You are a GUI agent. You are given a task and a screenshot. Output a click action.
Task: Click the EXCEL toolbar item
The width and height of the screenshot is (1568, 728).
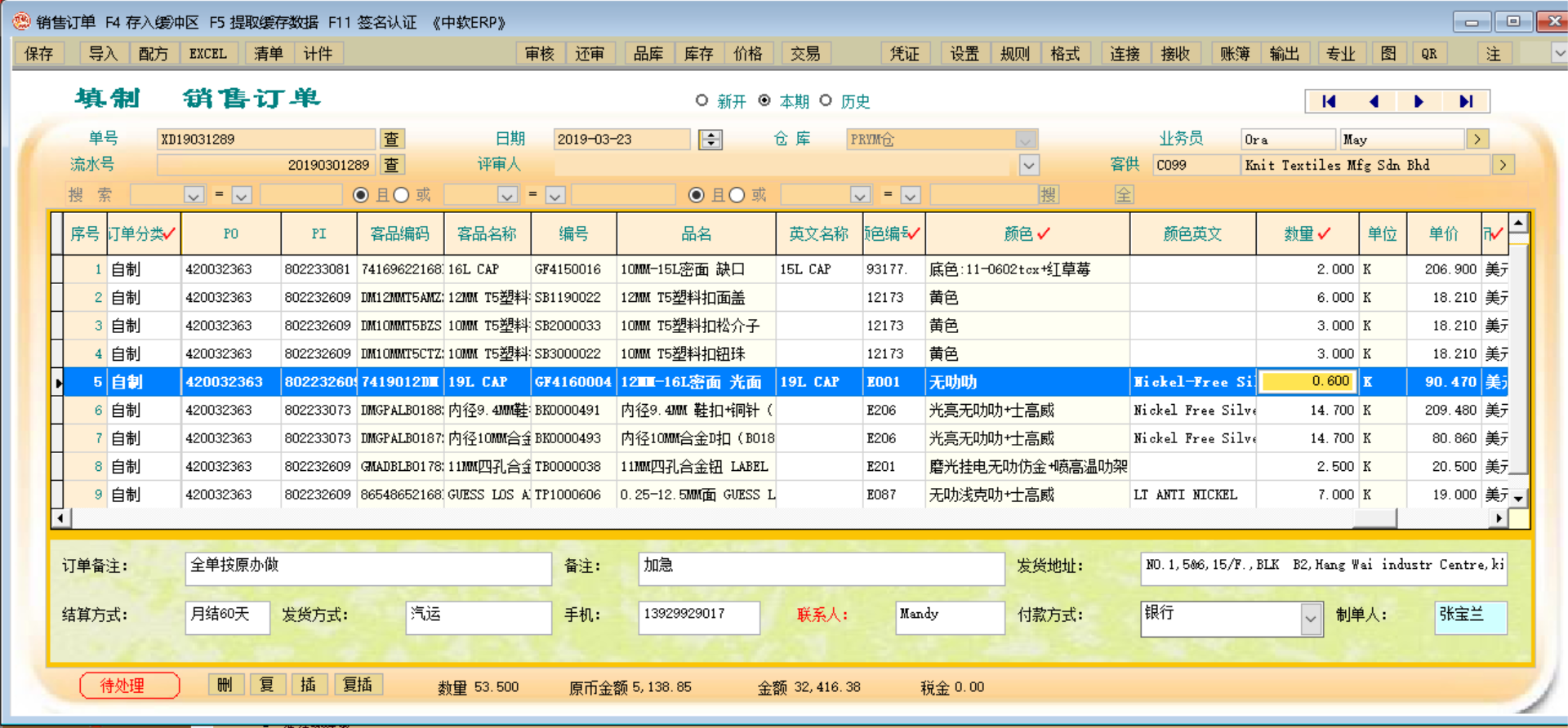pyautogui.click(x=208, y=54)
